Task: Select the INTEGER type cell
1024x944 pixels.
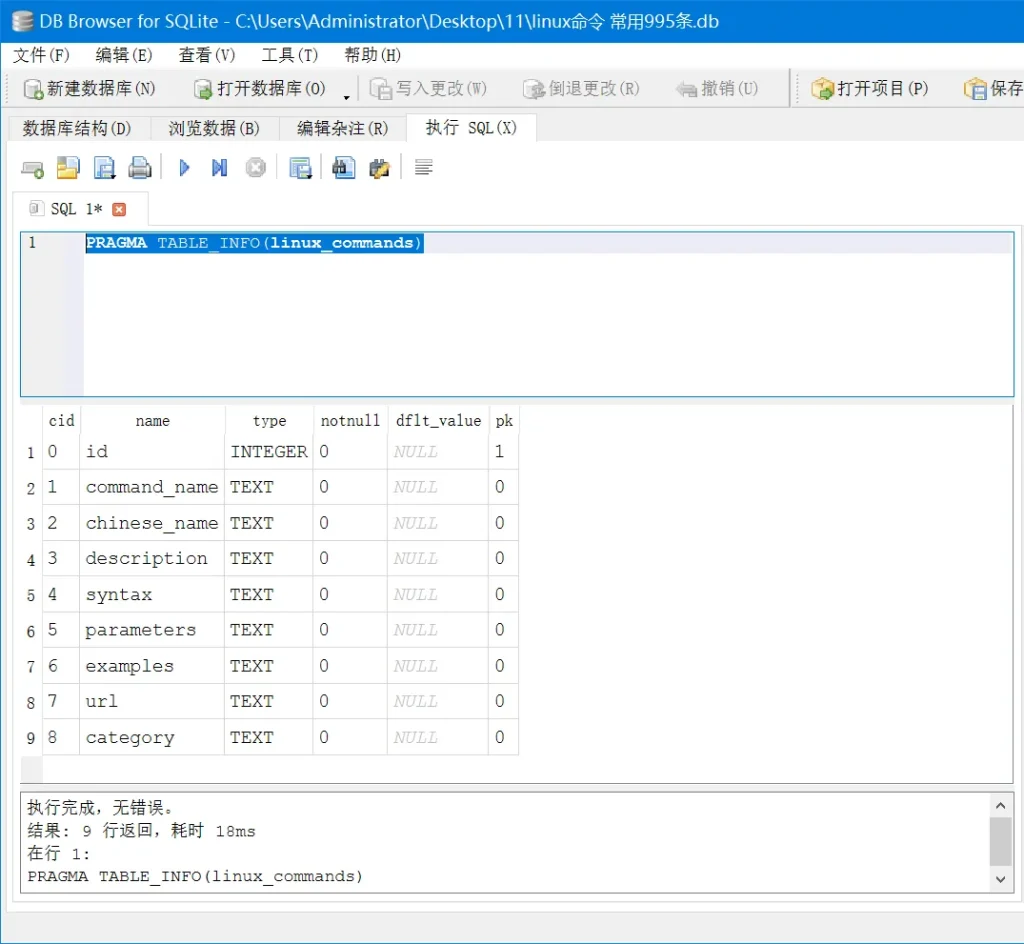Action: (x=269, y=452)
